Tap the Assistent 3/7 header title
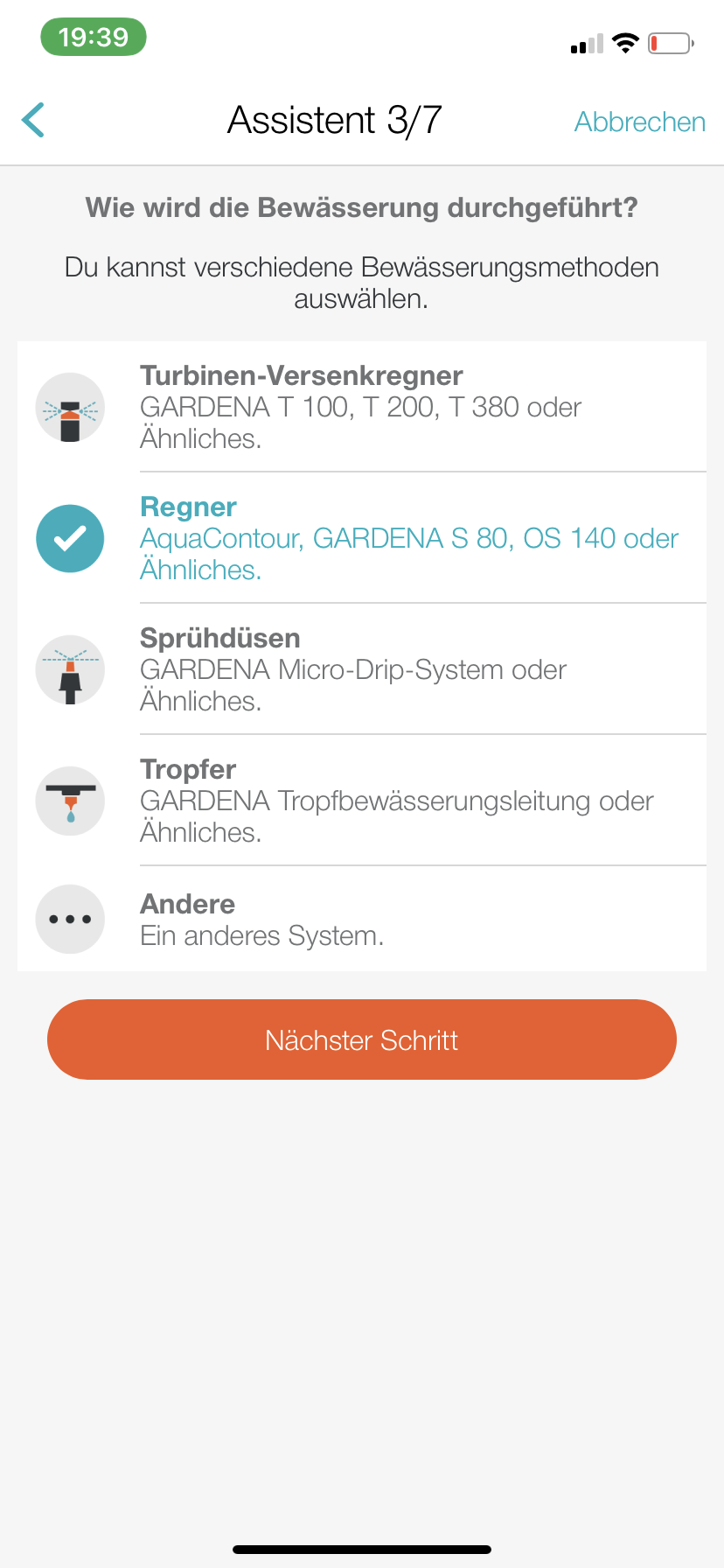This screenshot has height=1568, width=724. pos(335,120)
